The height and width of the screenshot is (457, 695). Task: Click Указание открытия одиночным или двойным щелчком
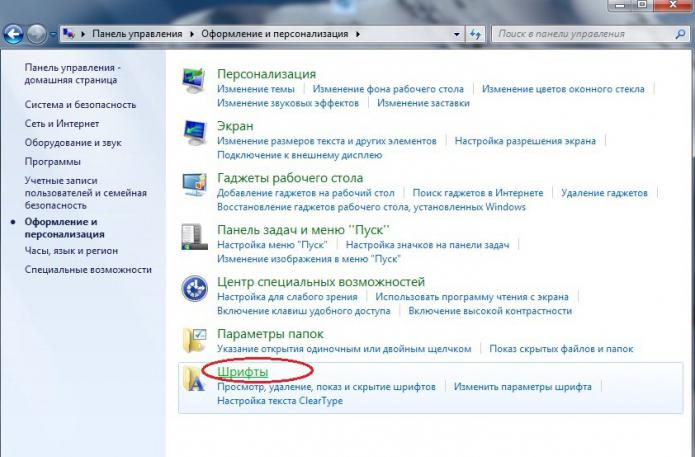[344, 349]
